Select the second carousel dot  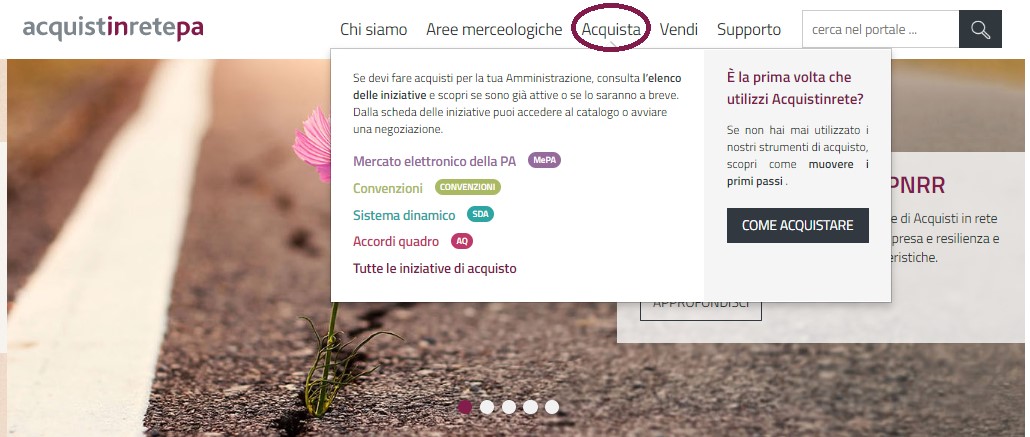coord(487,407)
